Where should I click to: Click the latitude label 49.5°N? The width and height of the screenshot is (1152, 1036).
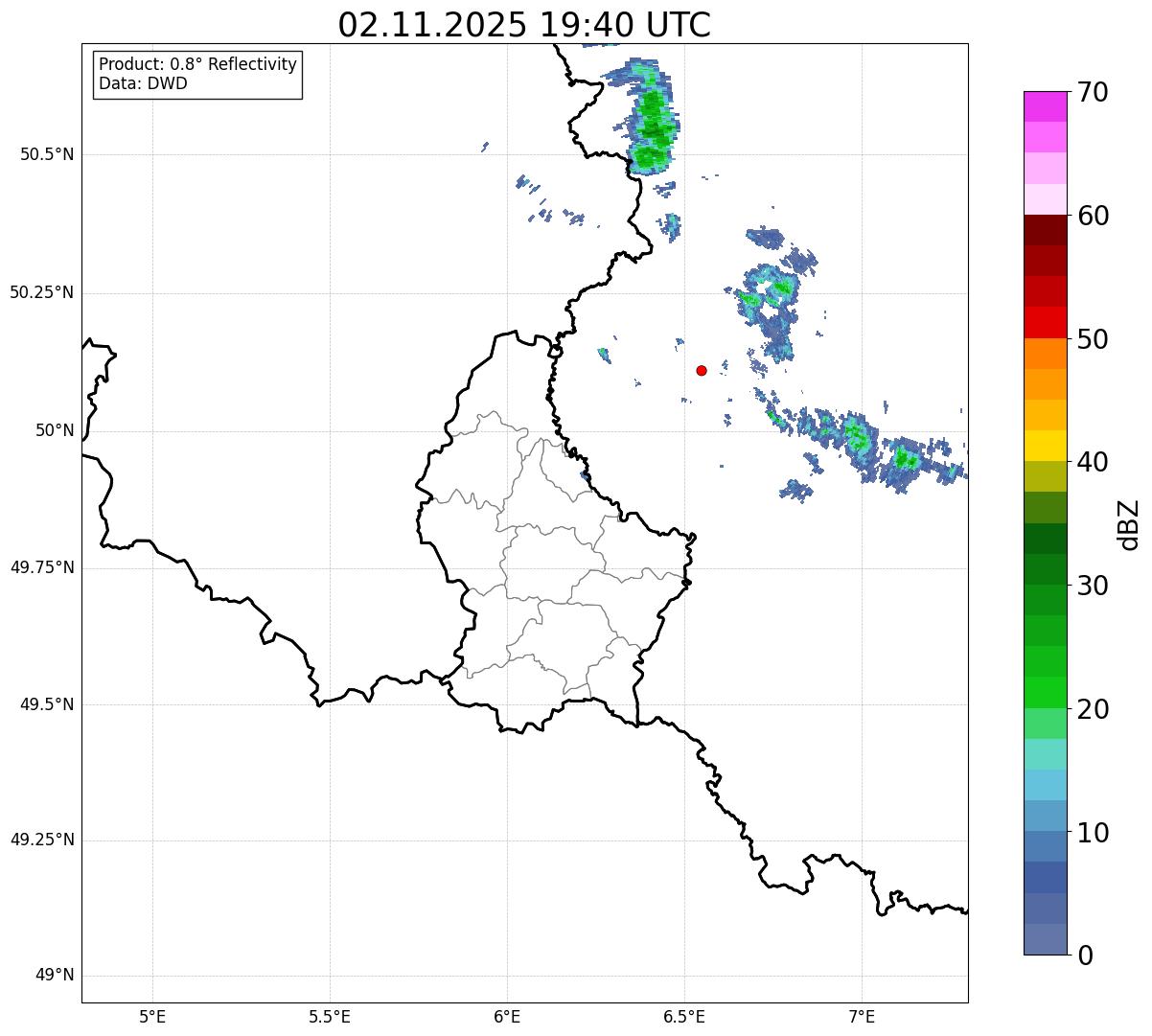pyautogui.click(x=47, y=704)
